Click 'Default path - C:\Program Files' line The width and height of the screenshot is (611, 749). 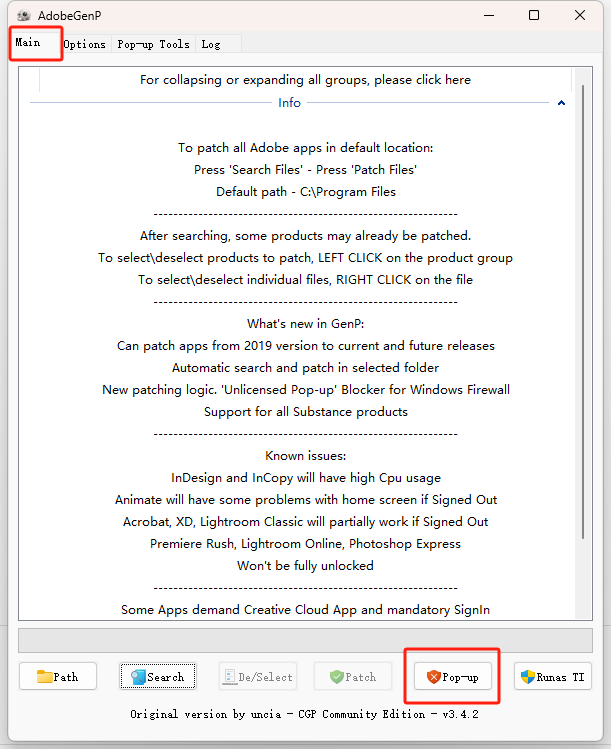point(306,192)
